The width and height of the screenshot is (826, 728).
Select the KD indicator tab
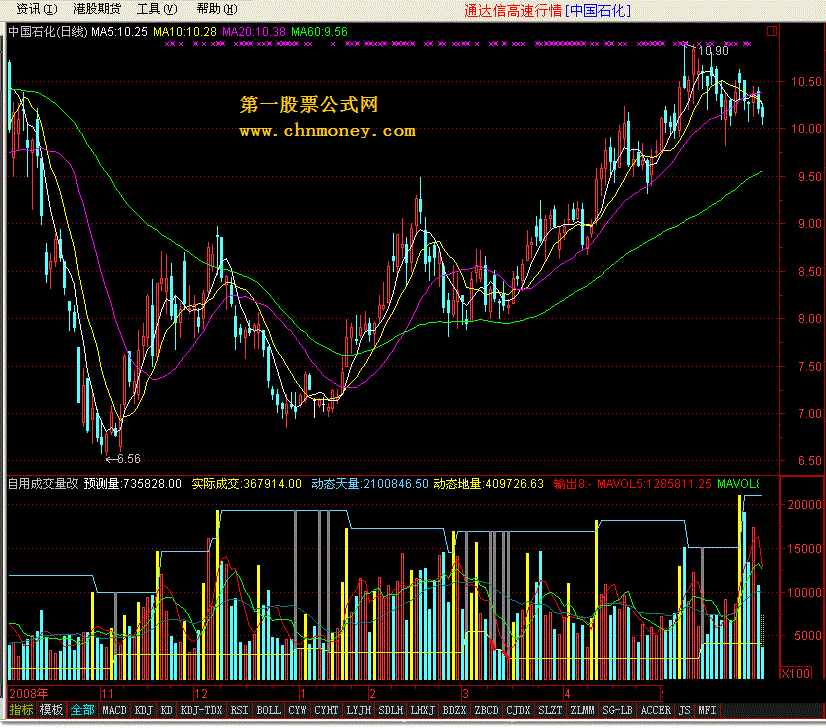(166, 710)
